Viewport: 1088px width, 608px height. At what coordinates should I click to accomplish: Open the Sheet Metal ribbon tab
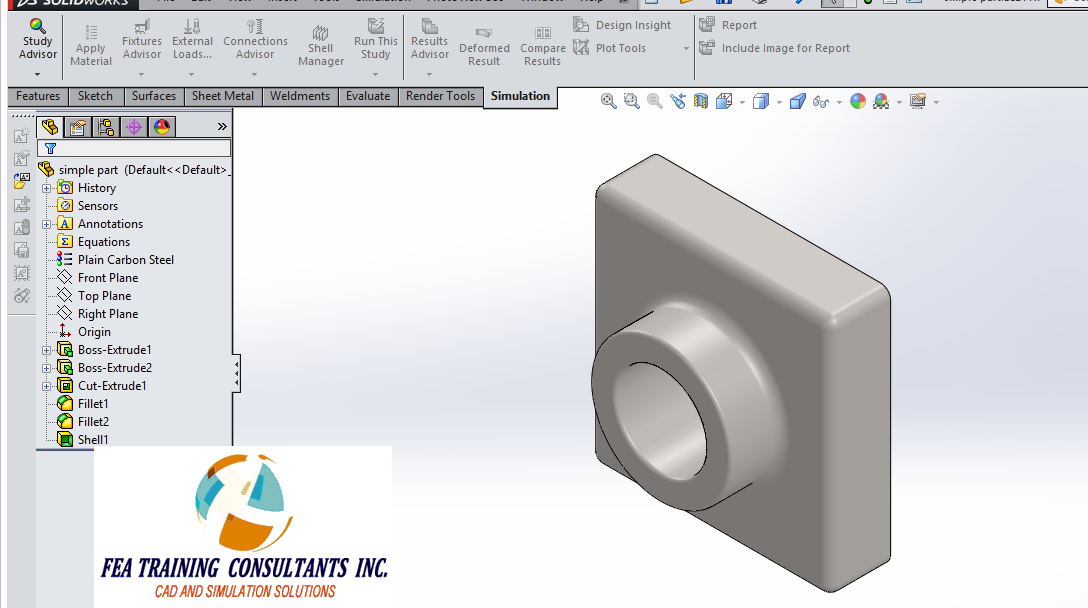coord(222,96)
